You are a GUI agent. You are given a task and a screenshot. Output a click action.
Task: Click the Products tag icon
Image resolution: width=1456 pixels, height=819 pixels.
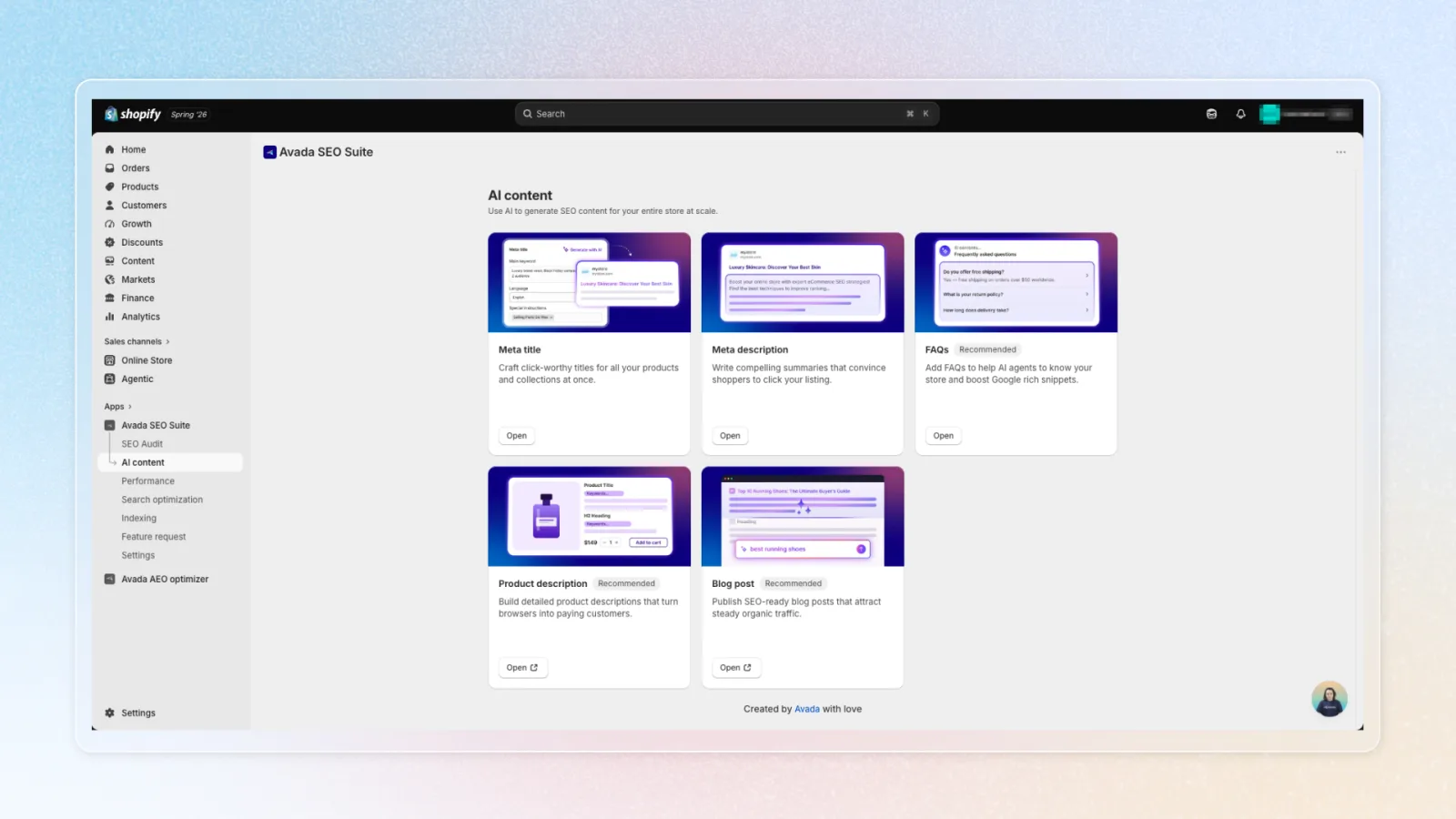coord(109,187)
